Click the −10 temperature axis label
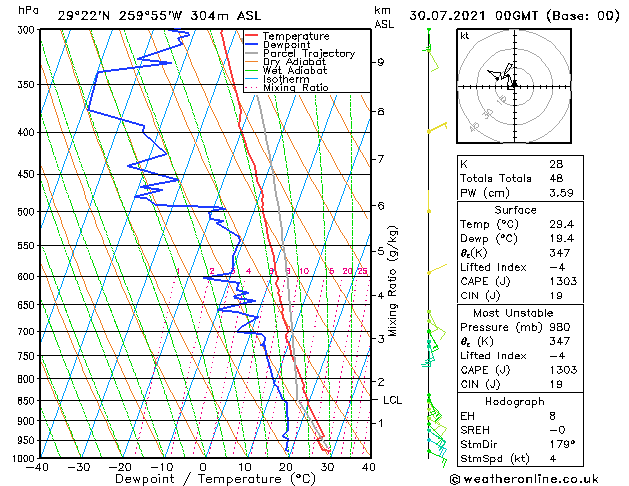The width and height of the screenshot is (629, 486). click(162, 467)
